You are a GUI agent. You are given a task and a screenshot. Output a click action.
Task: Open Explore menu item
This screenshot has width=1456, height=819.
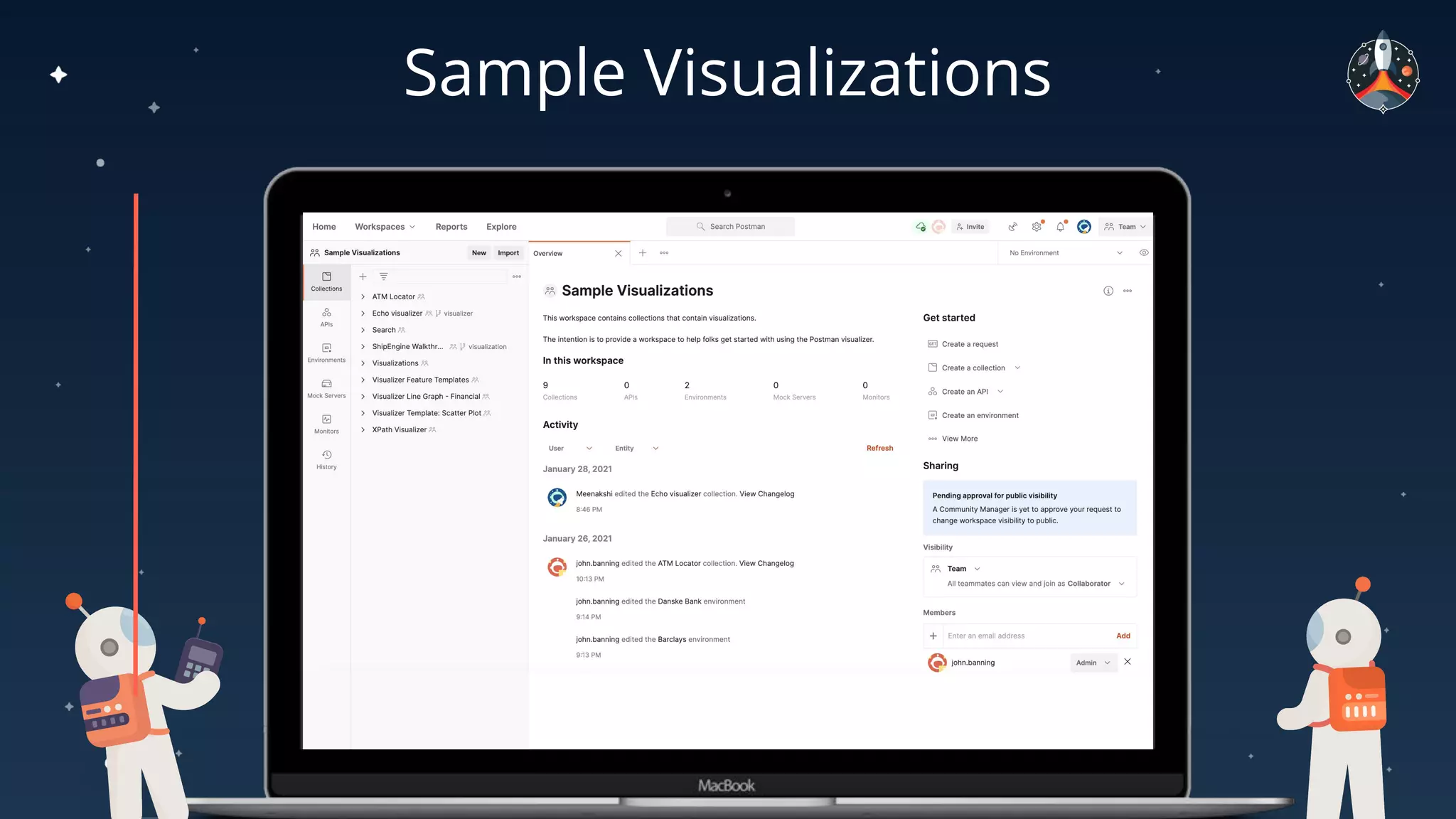click(x=501, y=227)
